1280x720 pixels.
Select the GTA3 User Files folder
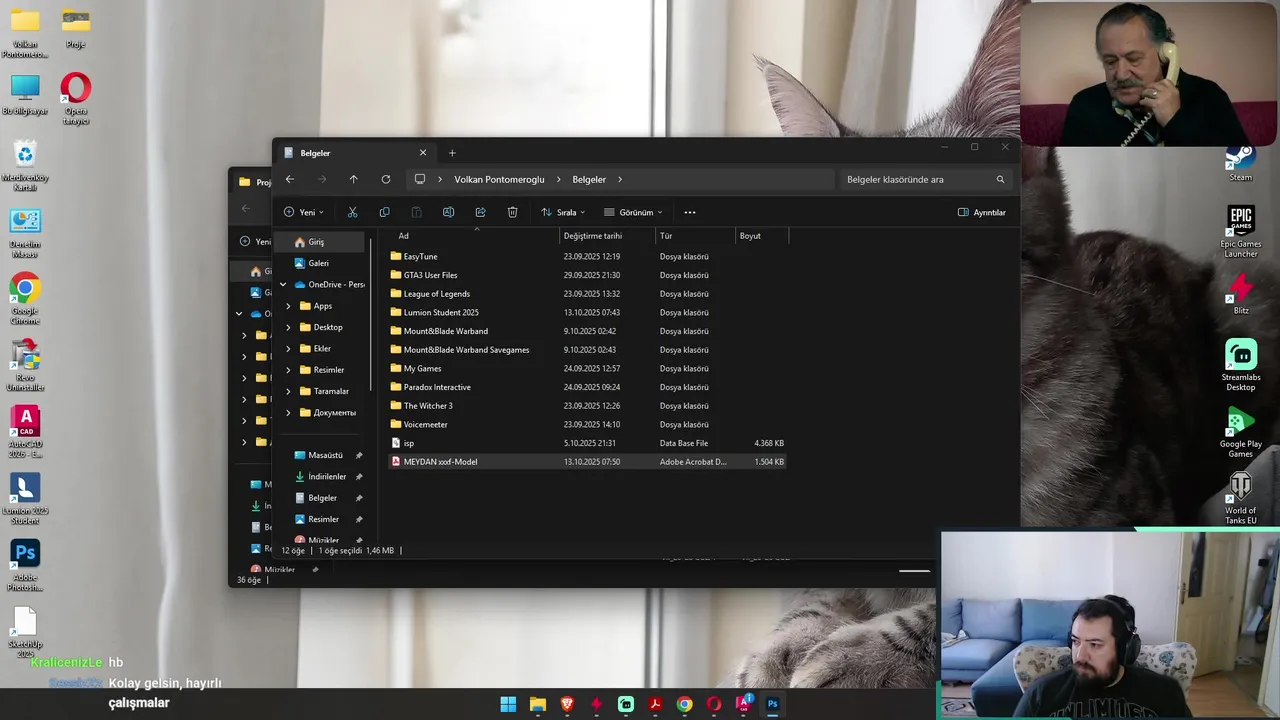588,275
